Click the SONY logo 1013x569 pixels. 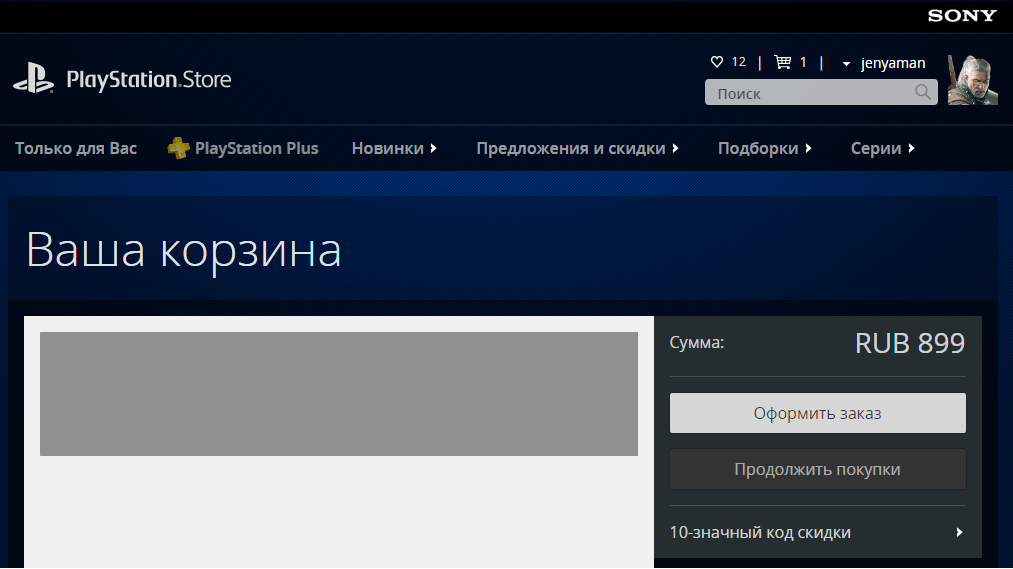(x=962, y=16)
